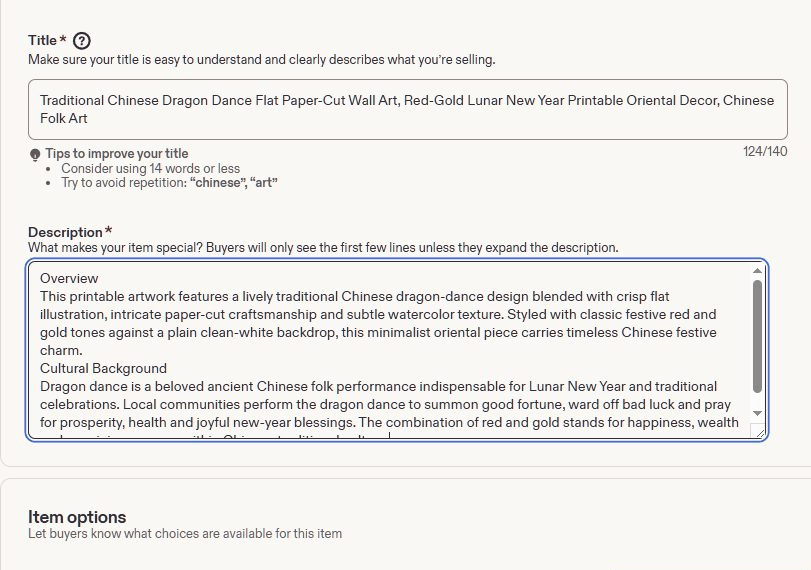Click 'Folk Art' in the title field

click(x=64, y=118)
